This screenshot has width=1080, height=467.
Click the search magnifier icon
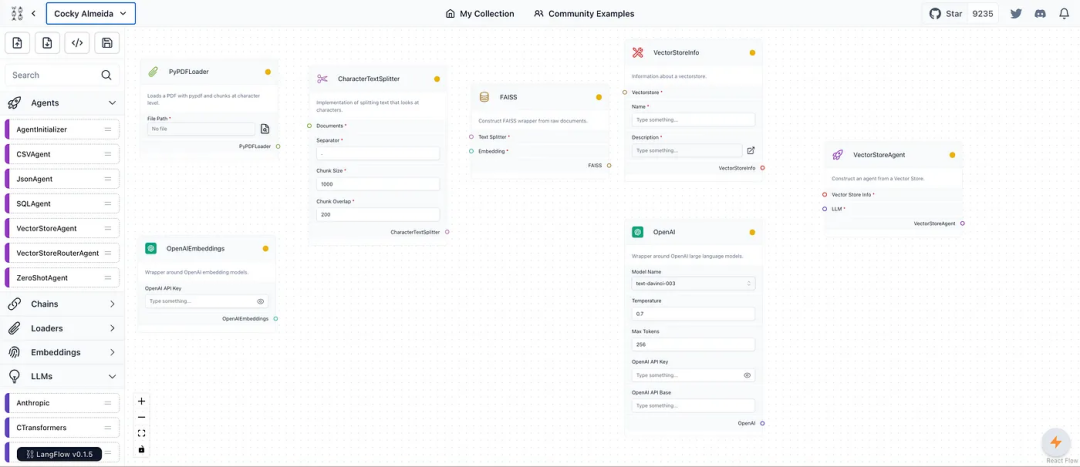point(106,75)
